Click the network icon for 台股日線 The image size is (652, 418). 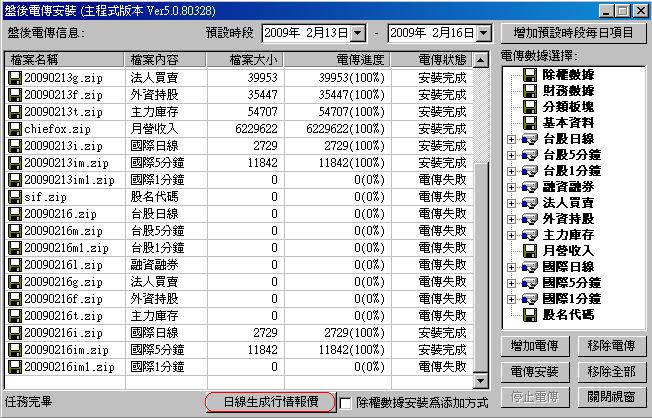coord(530,139)
